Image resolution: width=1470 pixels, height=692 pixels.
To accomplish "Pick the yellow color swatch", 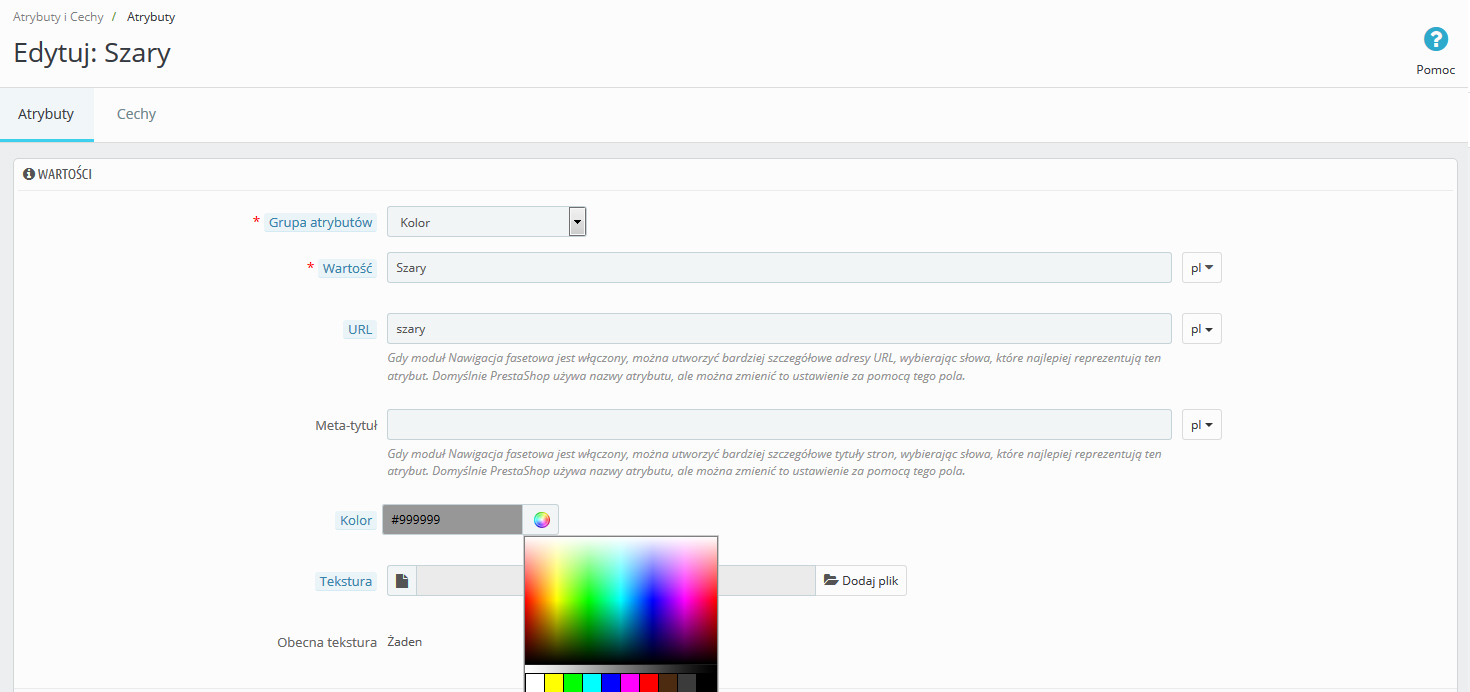I will (554, 683).
